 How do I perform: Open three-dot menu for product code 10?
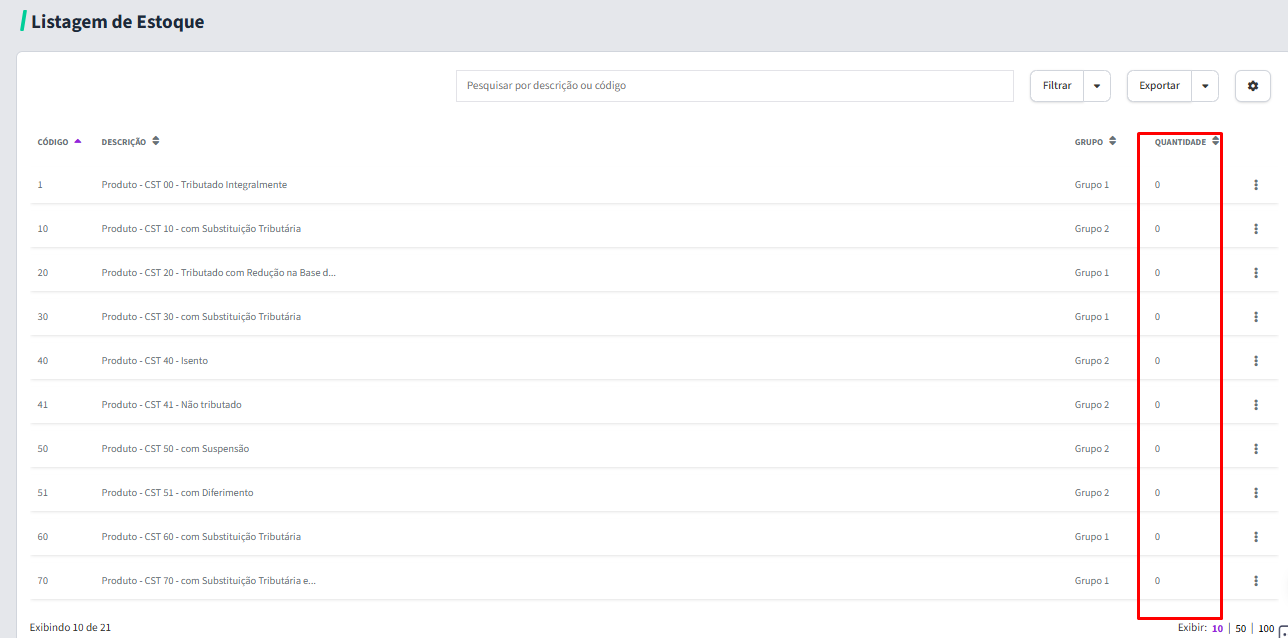[1255, 229]
